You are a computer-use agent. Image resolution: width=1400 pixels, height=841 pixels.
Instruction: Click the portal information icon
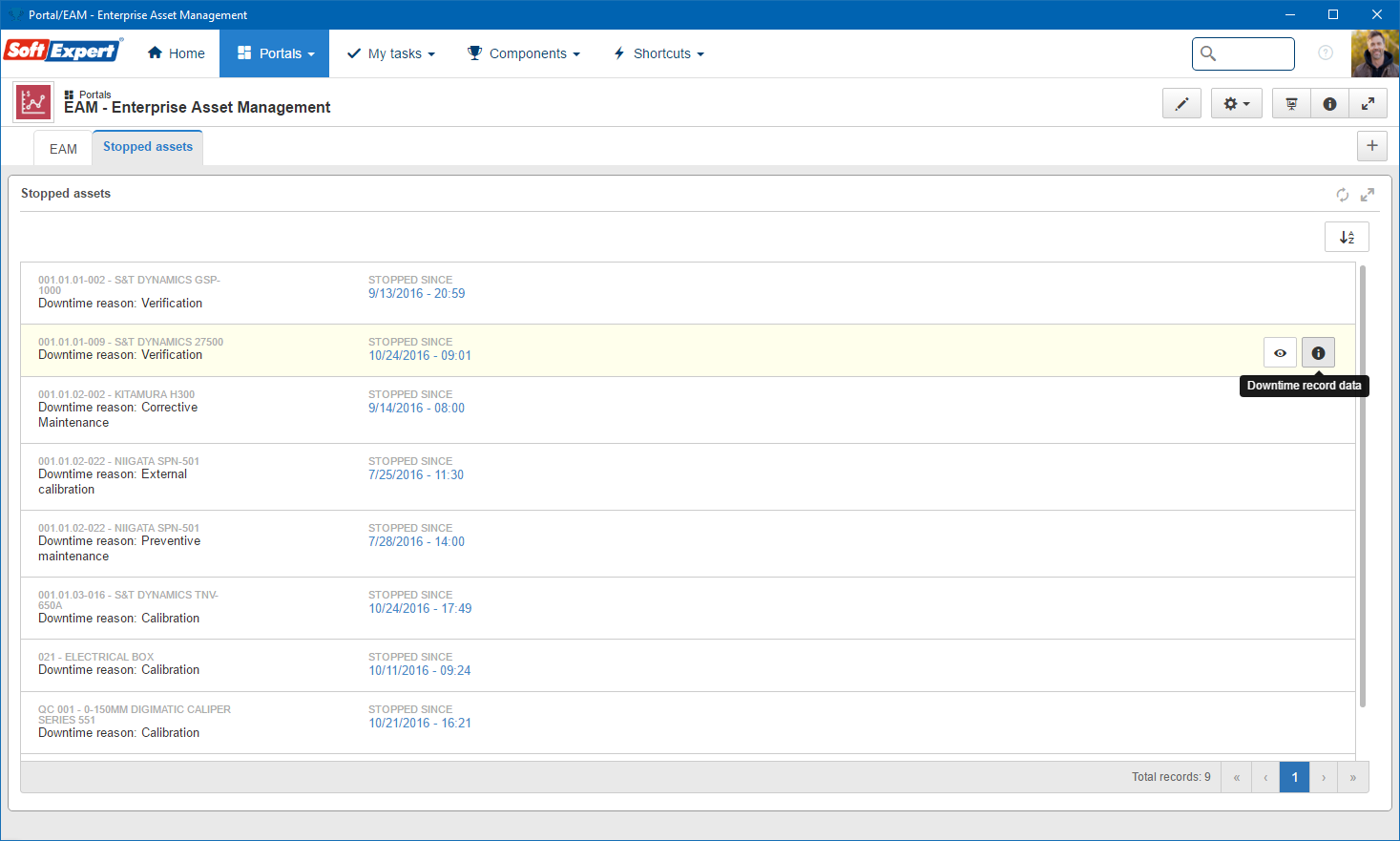[x=1329, y=103]
